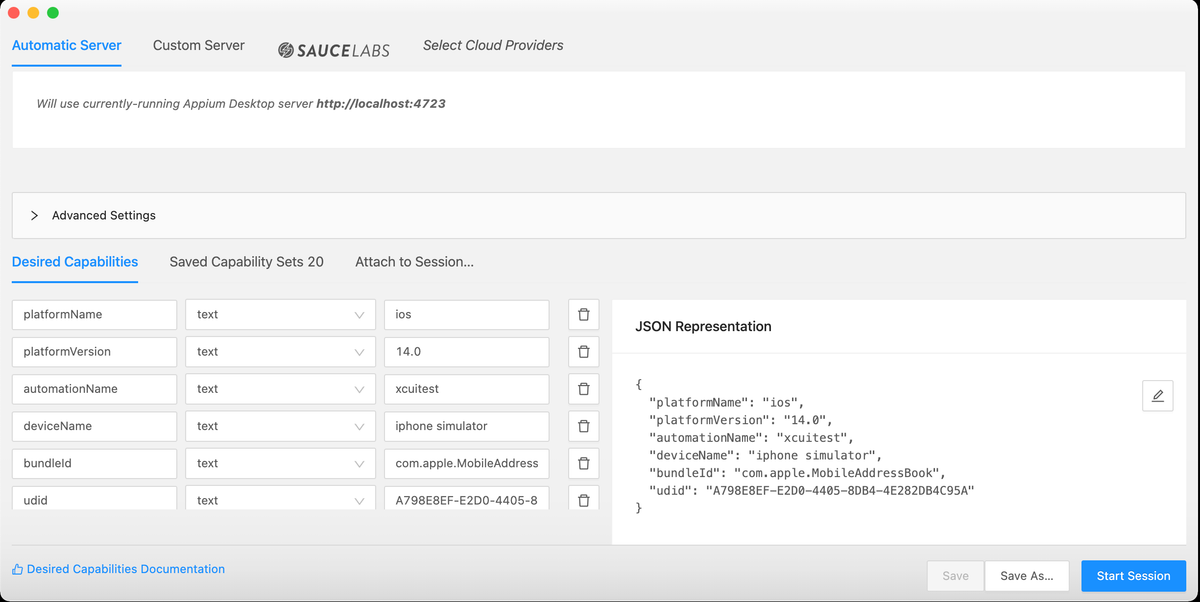
Task: Open the Saved Capability Sets tab
Action: click(246, 261)
